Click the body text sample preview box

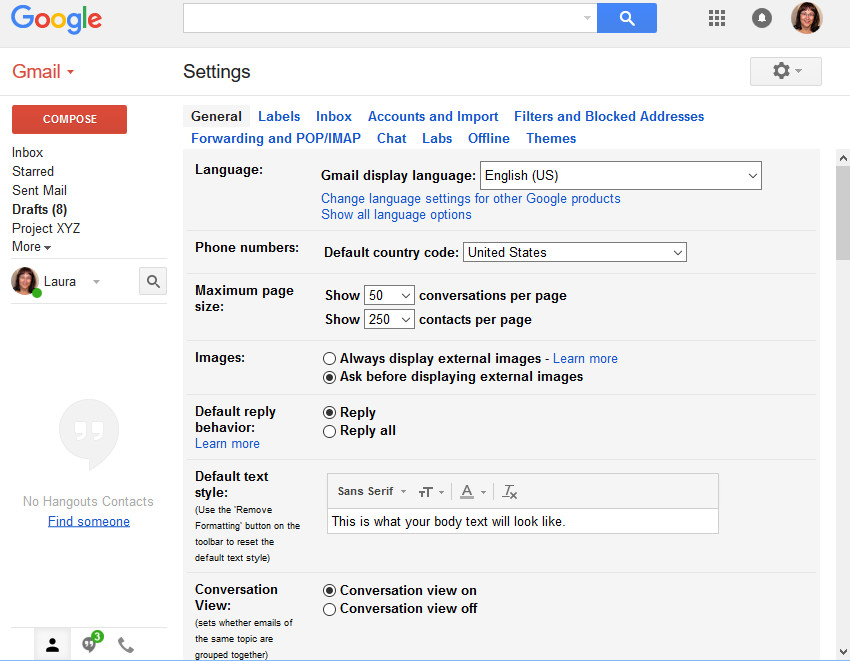point(523,521)
